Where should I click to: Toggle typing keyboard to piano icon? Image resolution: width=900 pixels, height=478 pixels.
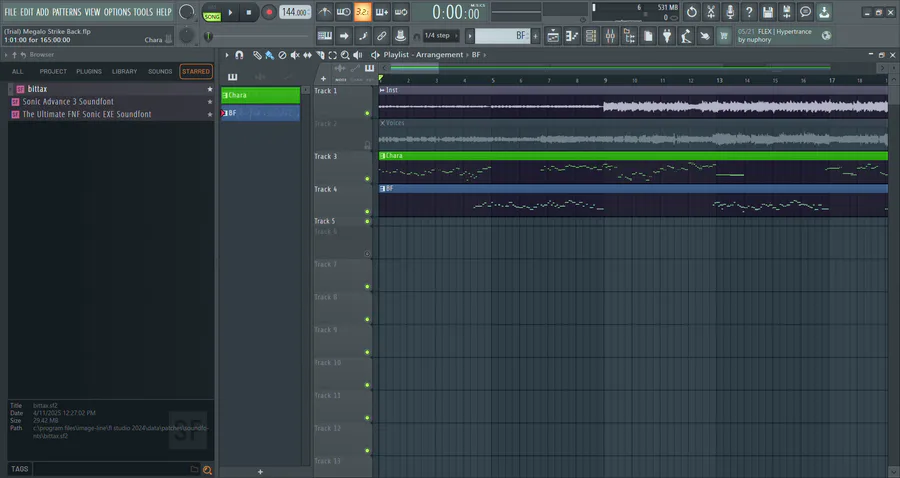coord(324,36)
